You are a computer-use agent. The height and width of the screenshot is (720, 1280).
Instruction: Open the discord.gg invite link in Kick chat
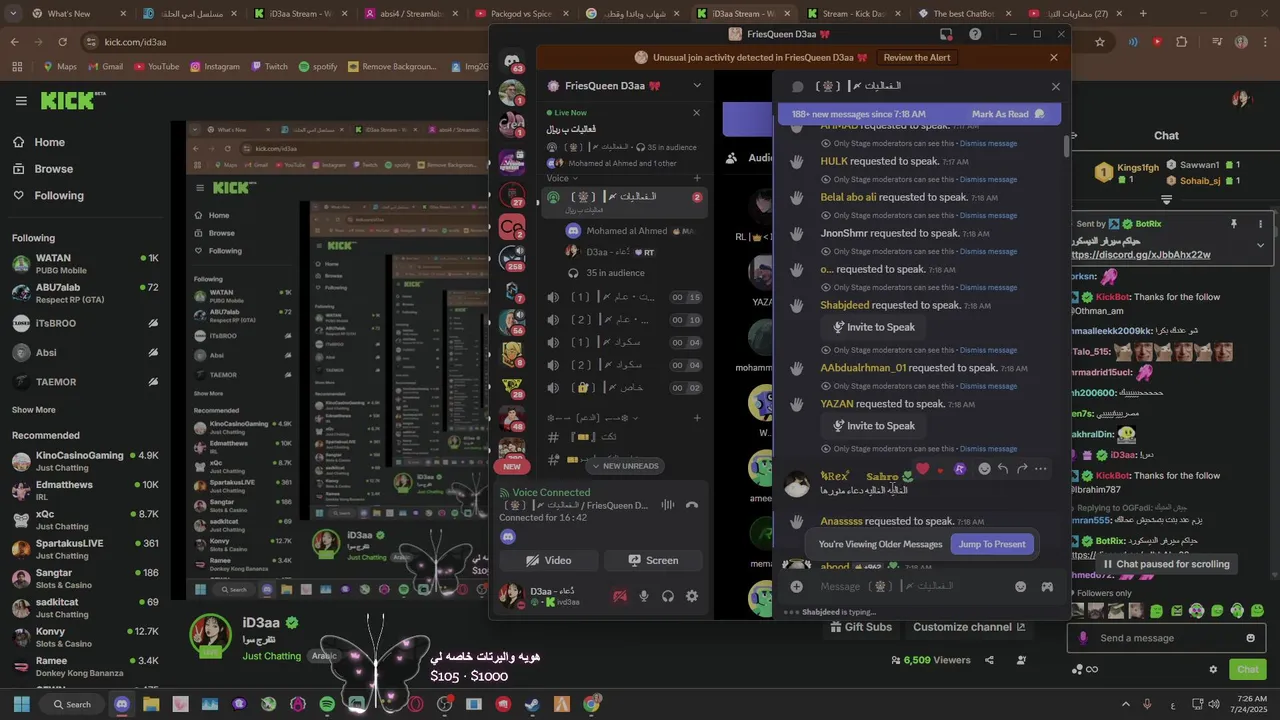pos(1141,255)
